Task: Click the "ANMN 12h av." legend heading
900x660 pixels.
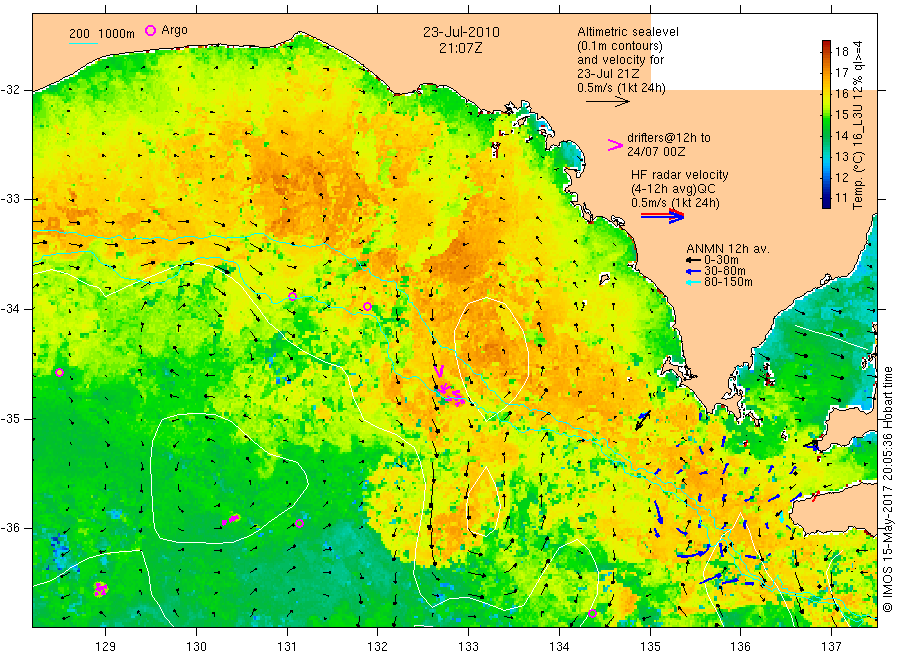Action: 728,249
